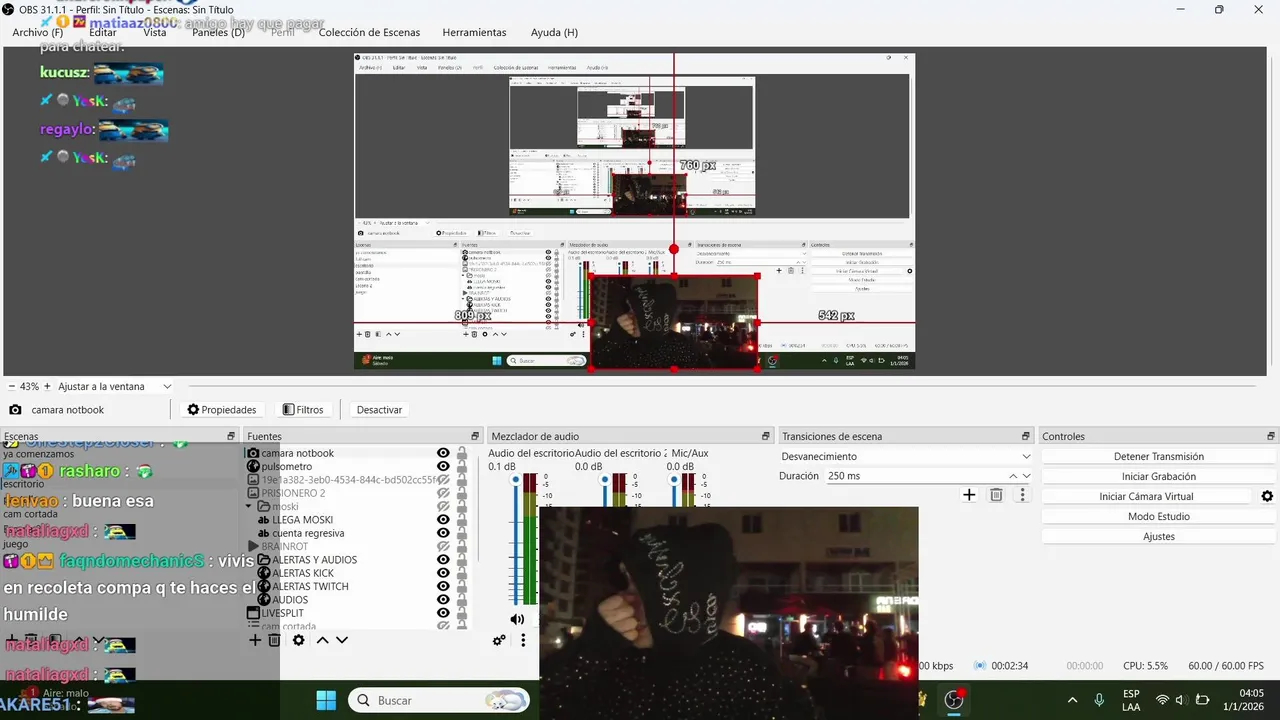
Task: Click Iniciar Cámara Virtual
Action: (1146, 496)
